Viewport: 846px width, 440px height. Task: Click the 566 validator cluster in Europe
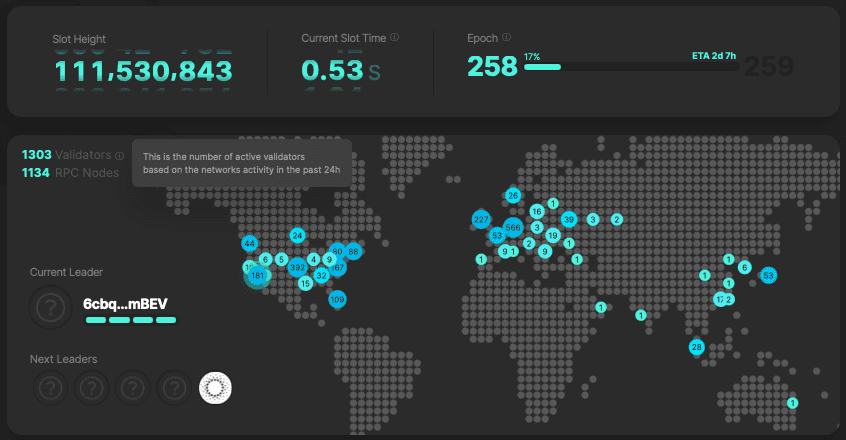[513, 227]
